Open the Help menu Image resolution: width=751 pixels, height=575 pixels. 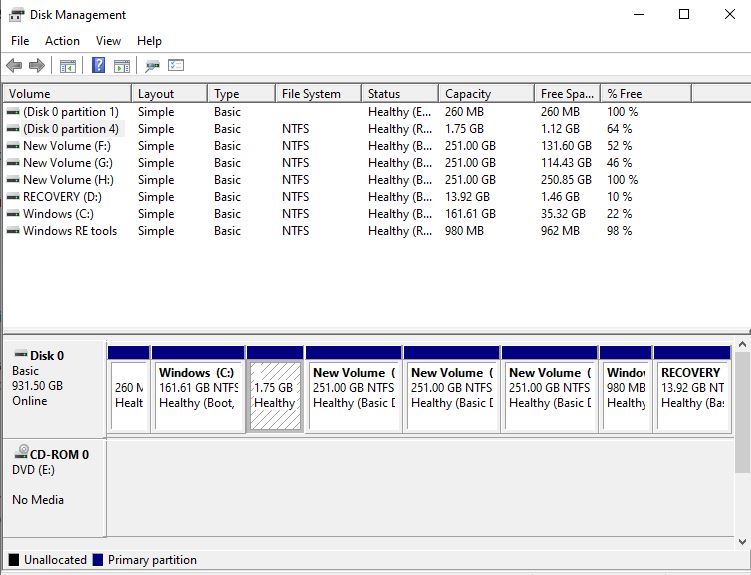(x=149, y=41)
